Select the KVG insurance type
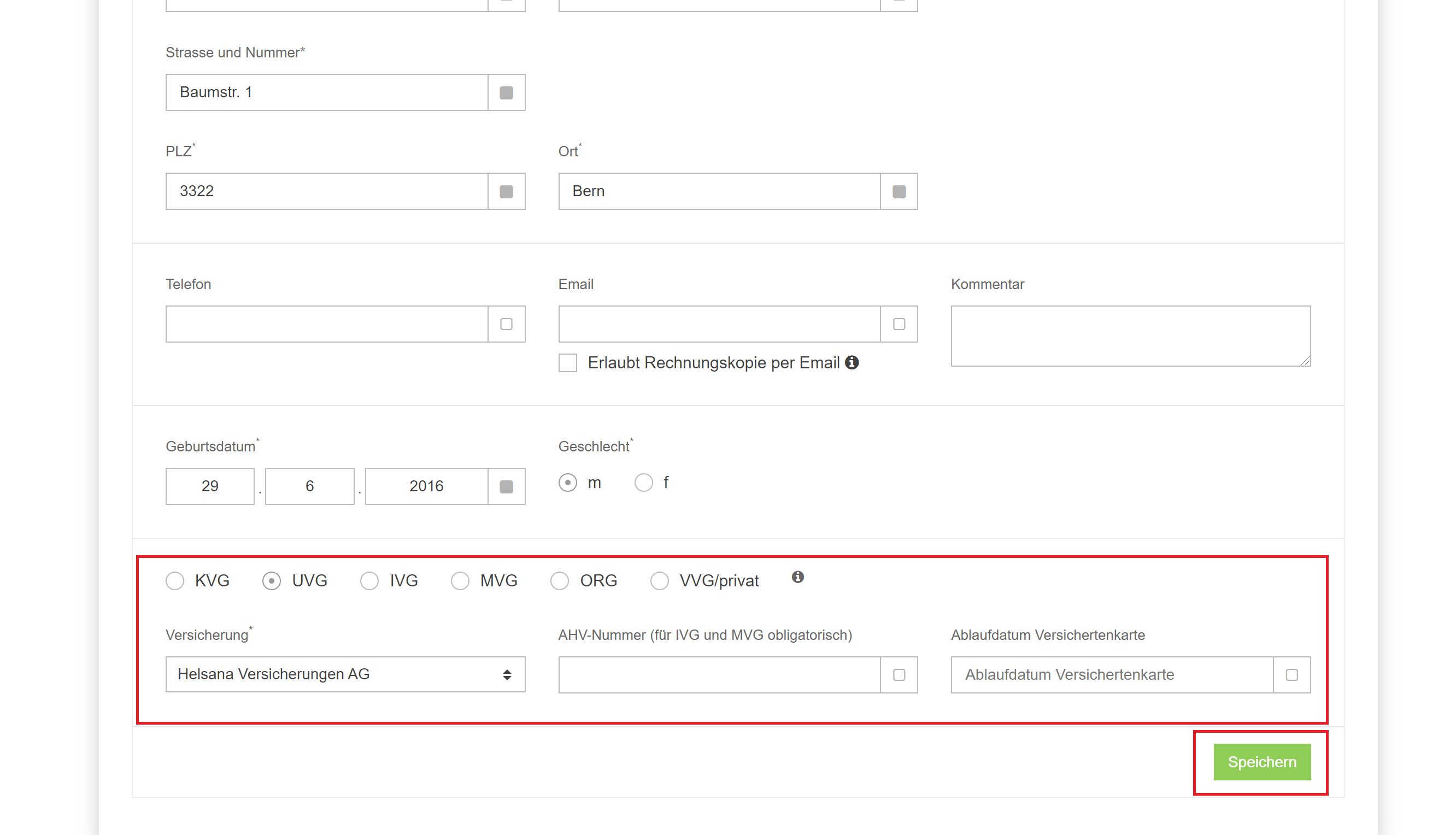1456x835 pixels. coord(175,580)
